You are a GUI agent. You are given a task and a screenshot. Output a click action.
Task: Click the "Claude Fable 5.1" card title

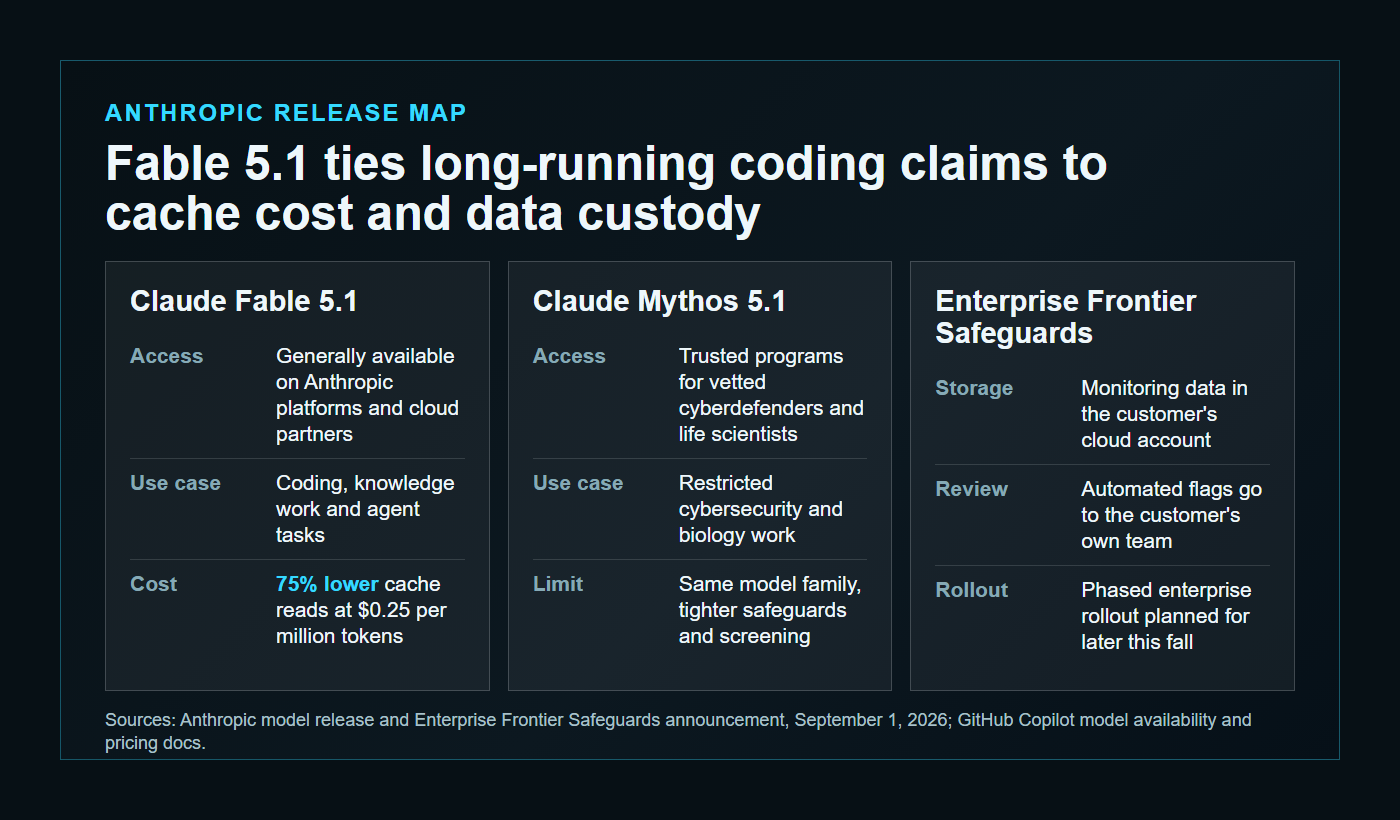tap(244, 301)
